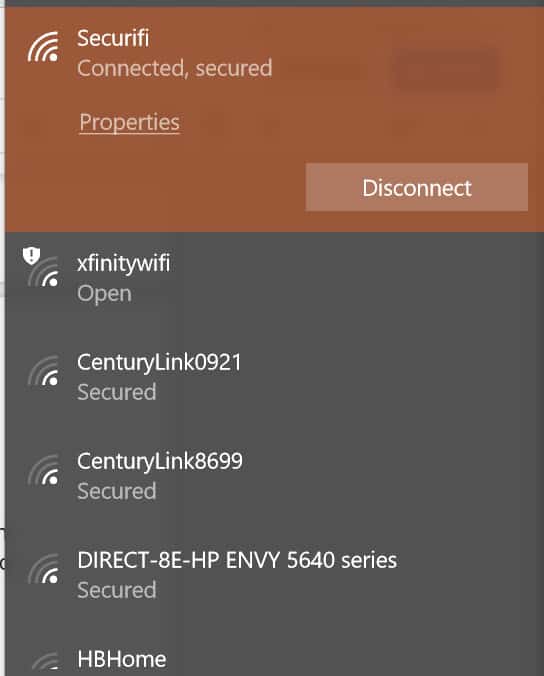Click the CenturyLink8699 Wi-Fi signal icon
The image size is (544, 676).
[x=44, y=470]
